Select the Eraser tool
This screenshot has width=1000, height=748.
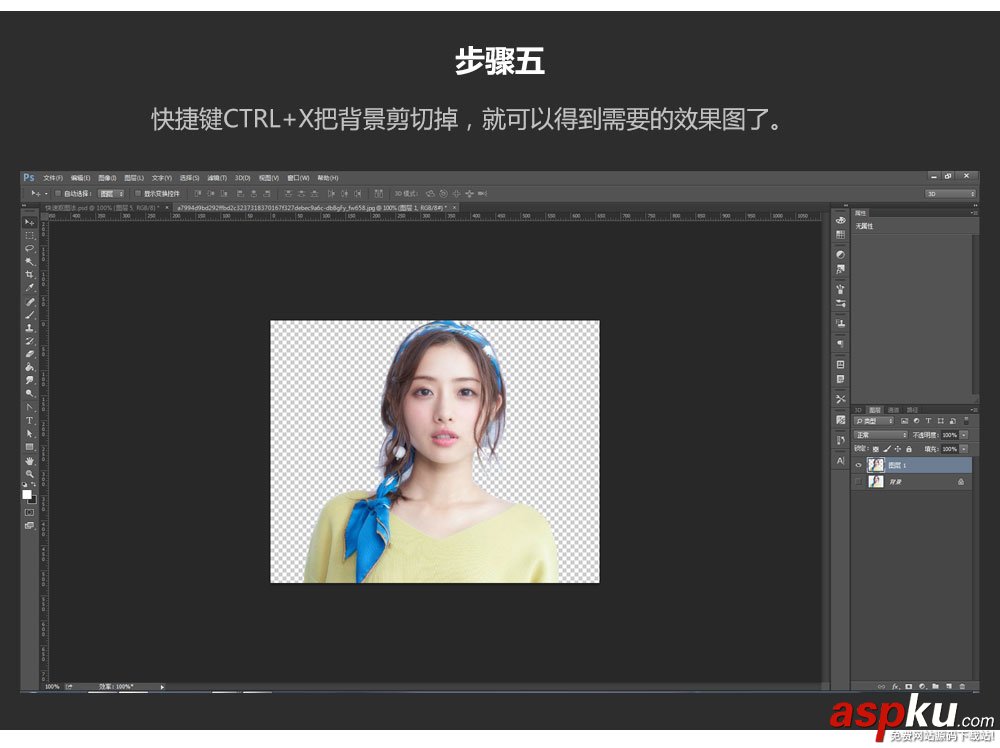coord(29,354)
